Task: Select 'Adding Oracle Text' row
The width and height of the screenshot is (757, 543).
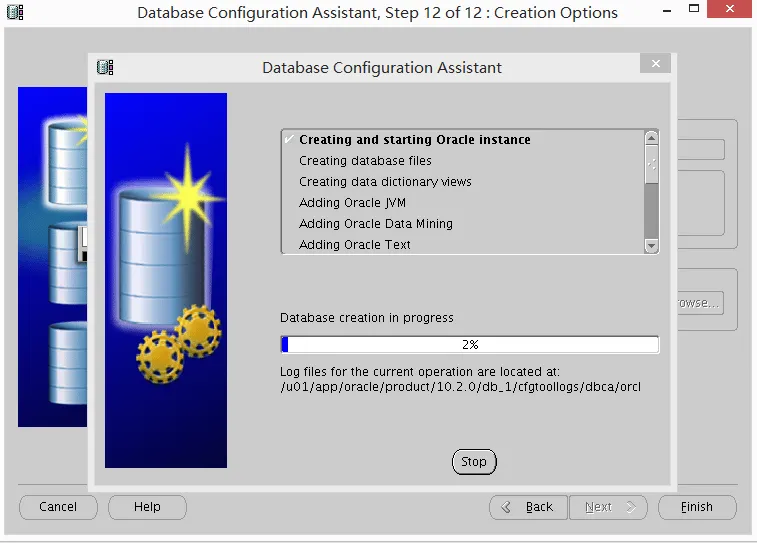Action: (463, 245)
